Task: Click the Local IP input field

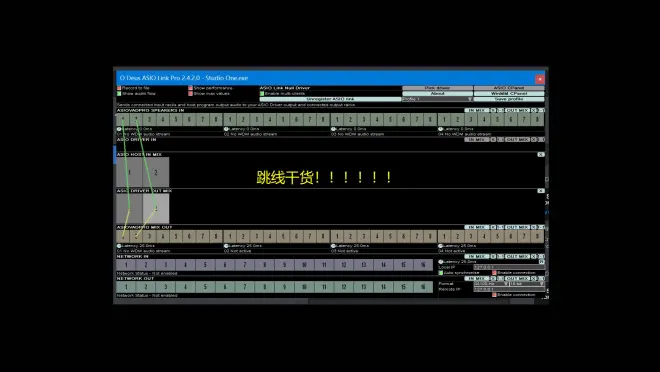Action: tap(509, 267)
